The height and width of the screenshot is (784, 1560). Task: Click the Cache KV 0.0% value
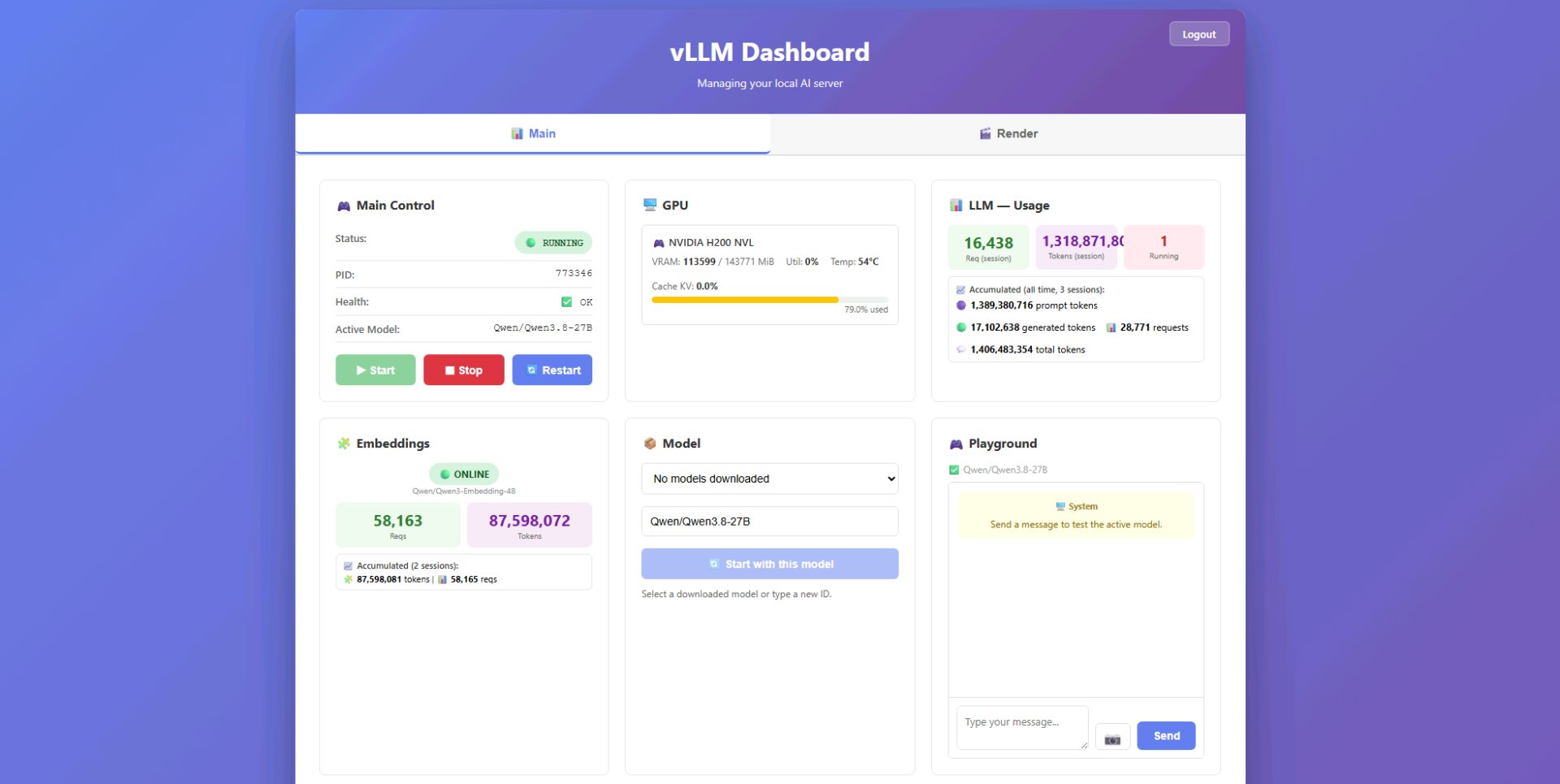pos(707,286)
